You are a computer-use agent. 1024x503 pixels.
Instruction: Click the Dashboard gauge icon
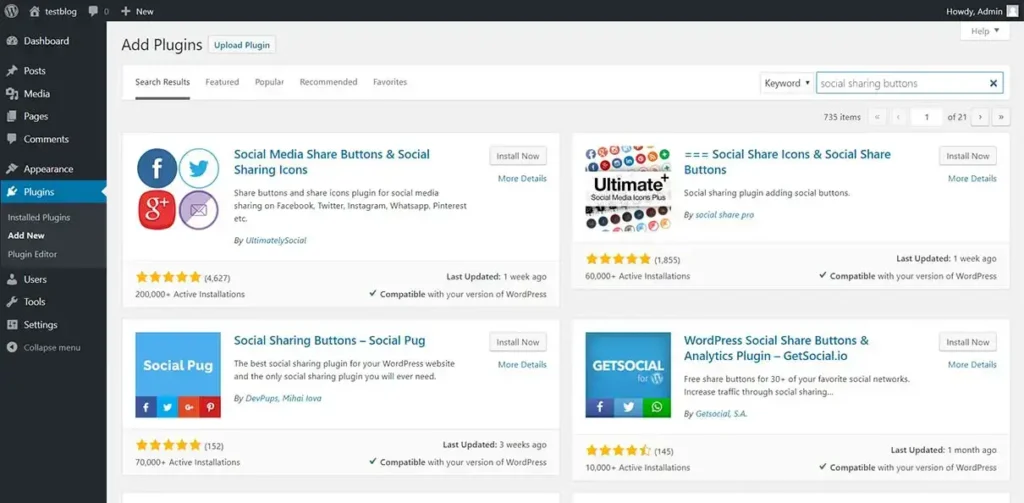(12, 41)
